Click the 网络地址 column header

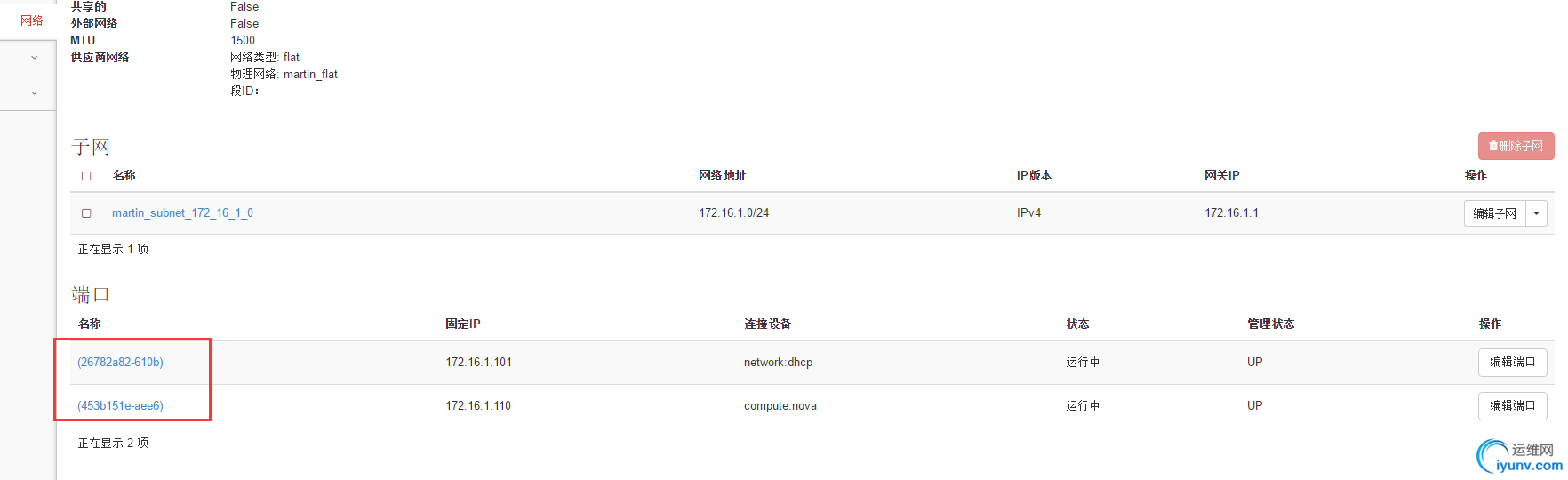coord(722,176)
